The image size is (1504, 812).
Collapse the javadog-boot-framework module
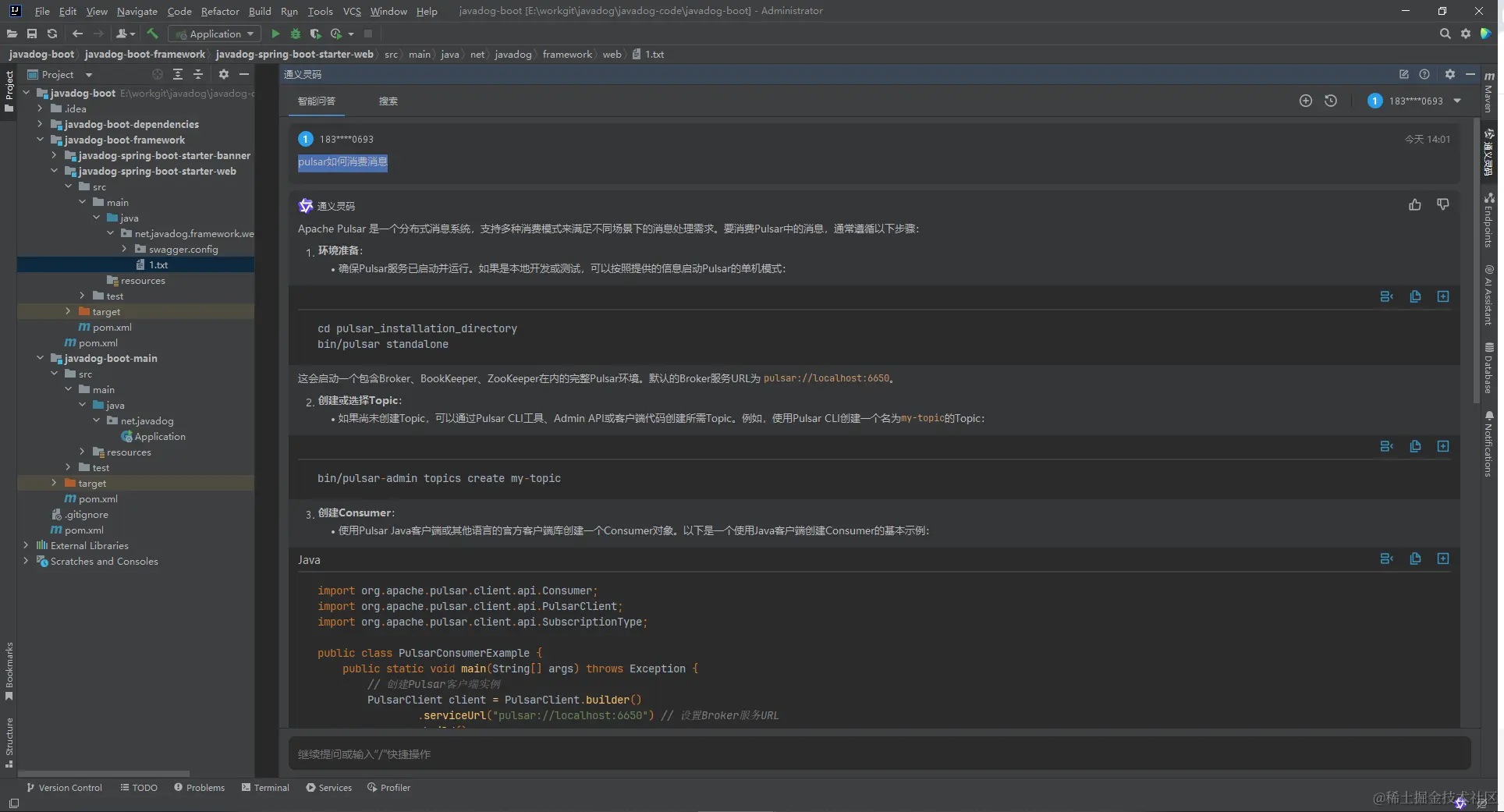(x=40, y=140)
